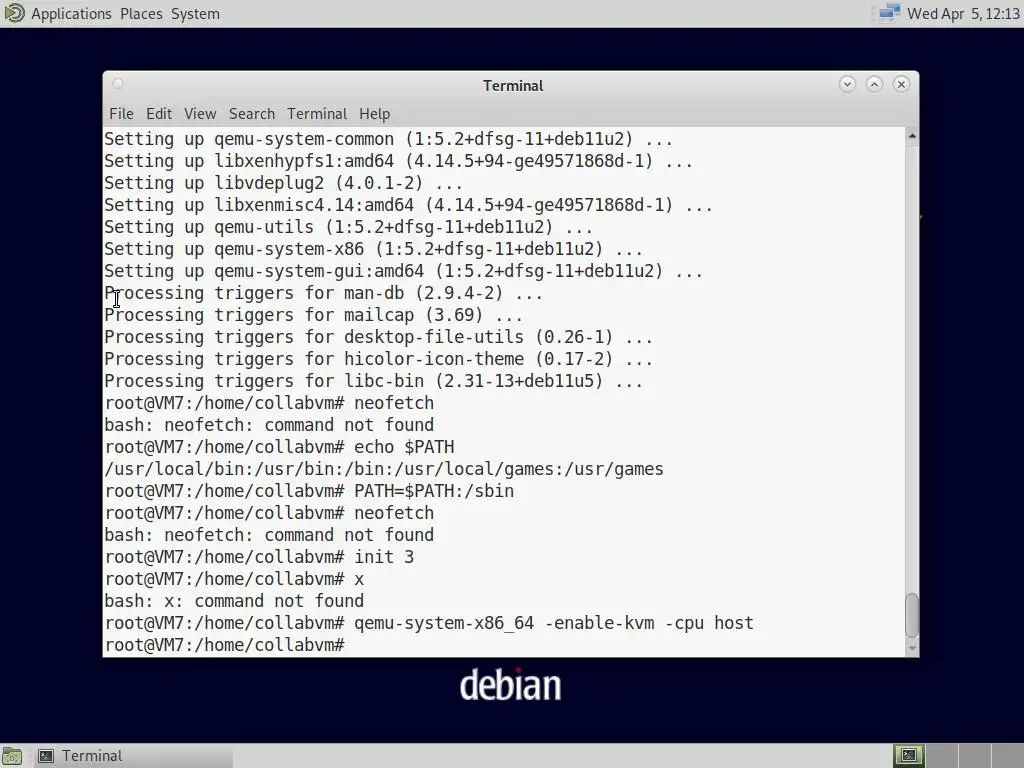Screen dimensions: 1024x768
Task: Click 'Processing triggers for man-db' line
Action: pos(323,293)
